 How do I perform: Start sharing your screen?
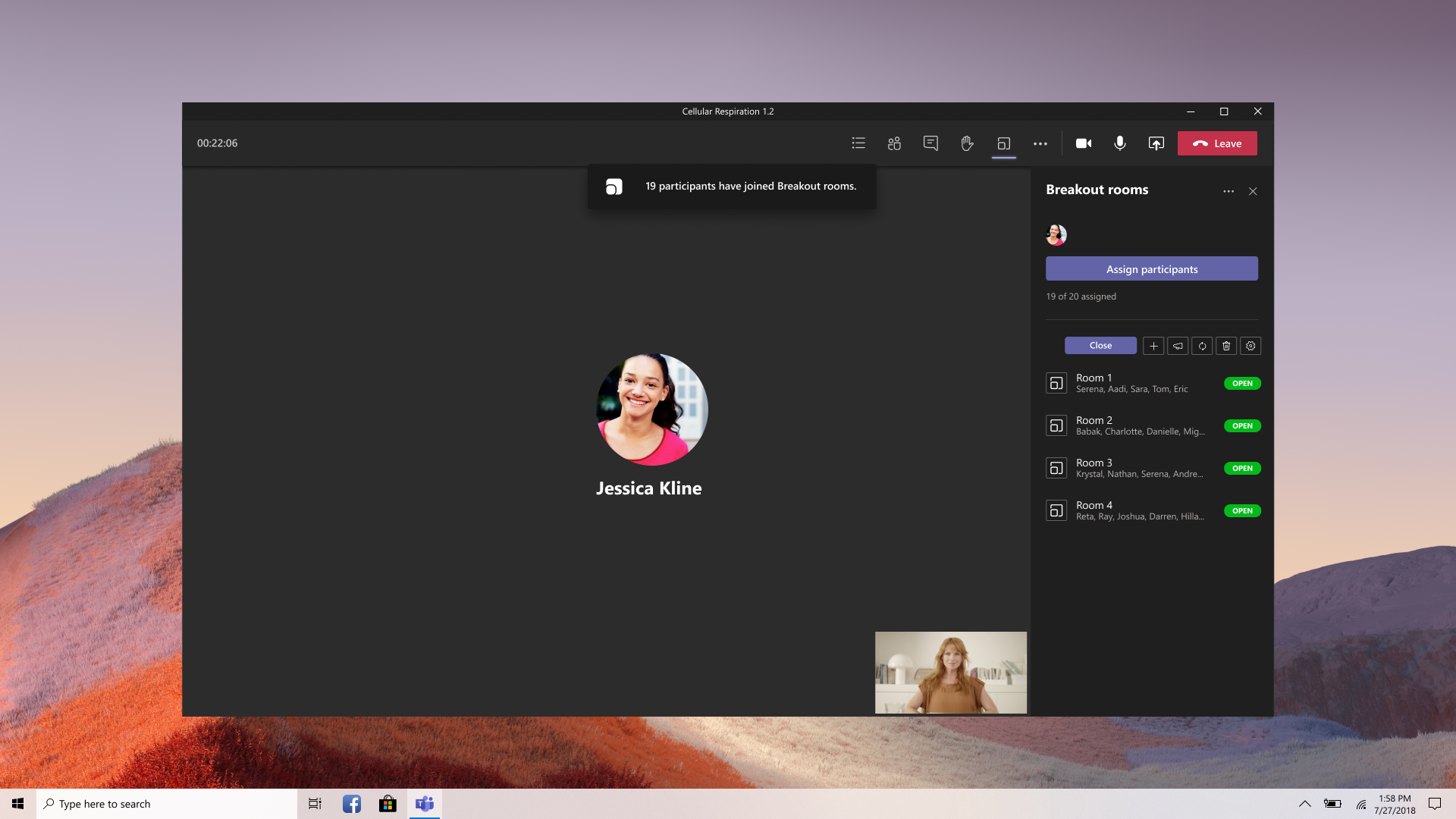coord(1156,143)
